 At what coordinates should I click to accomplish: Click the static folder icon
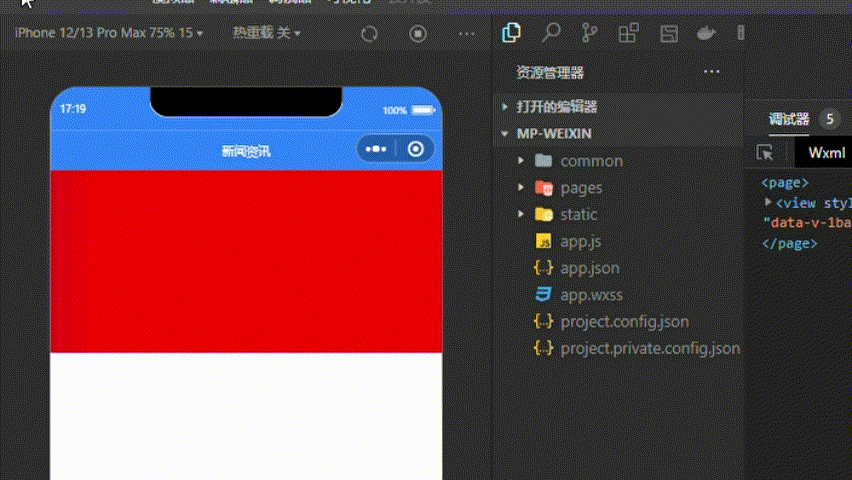543,214
